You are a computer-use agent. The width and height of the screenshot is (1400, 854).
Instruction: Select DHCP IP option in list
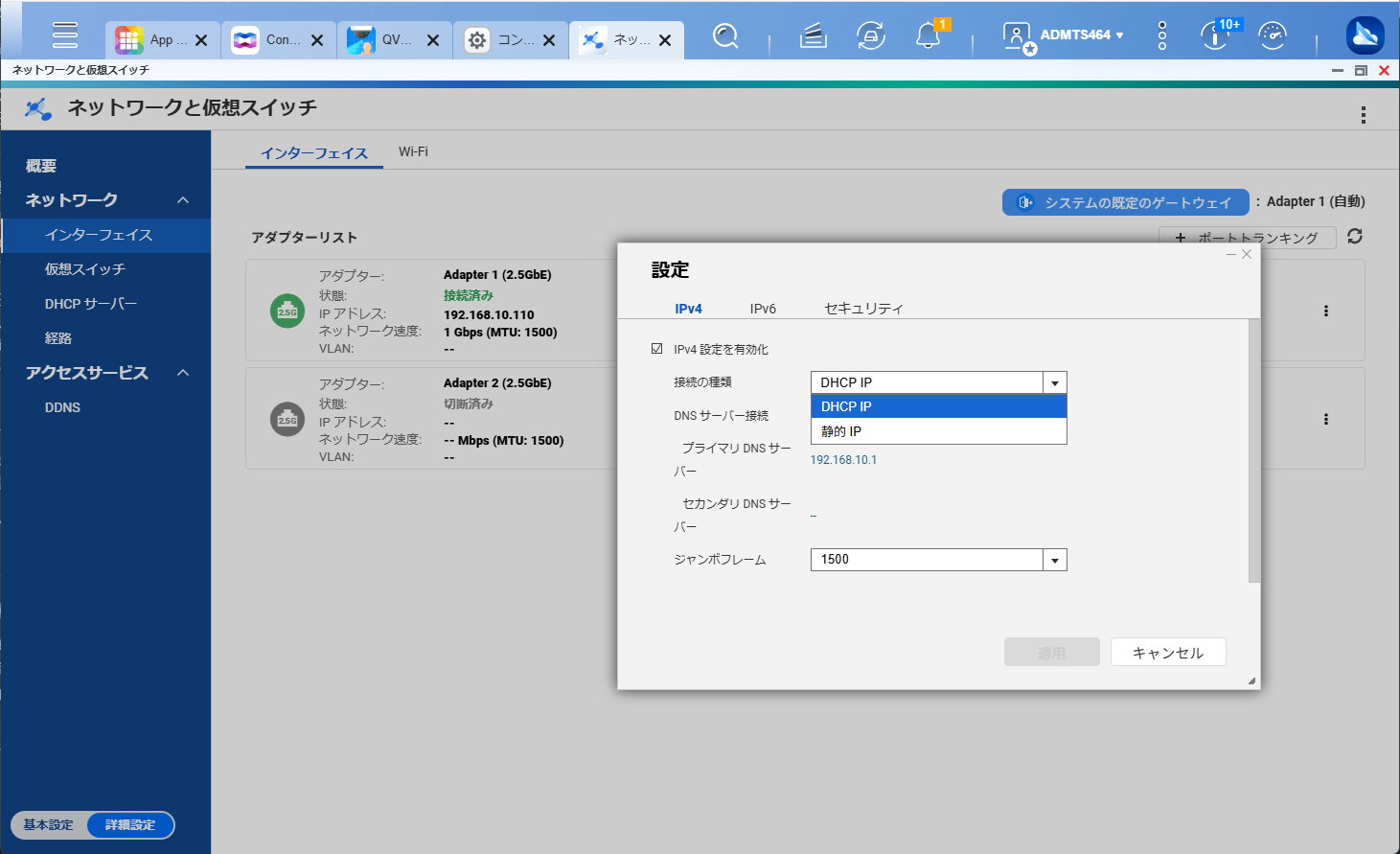click(x=939, y=406)
